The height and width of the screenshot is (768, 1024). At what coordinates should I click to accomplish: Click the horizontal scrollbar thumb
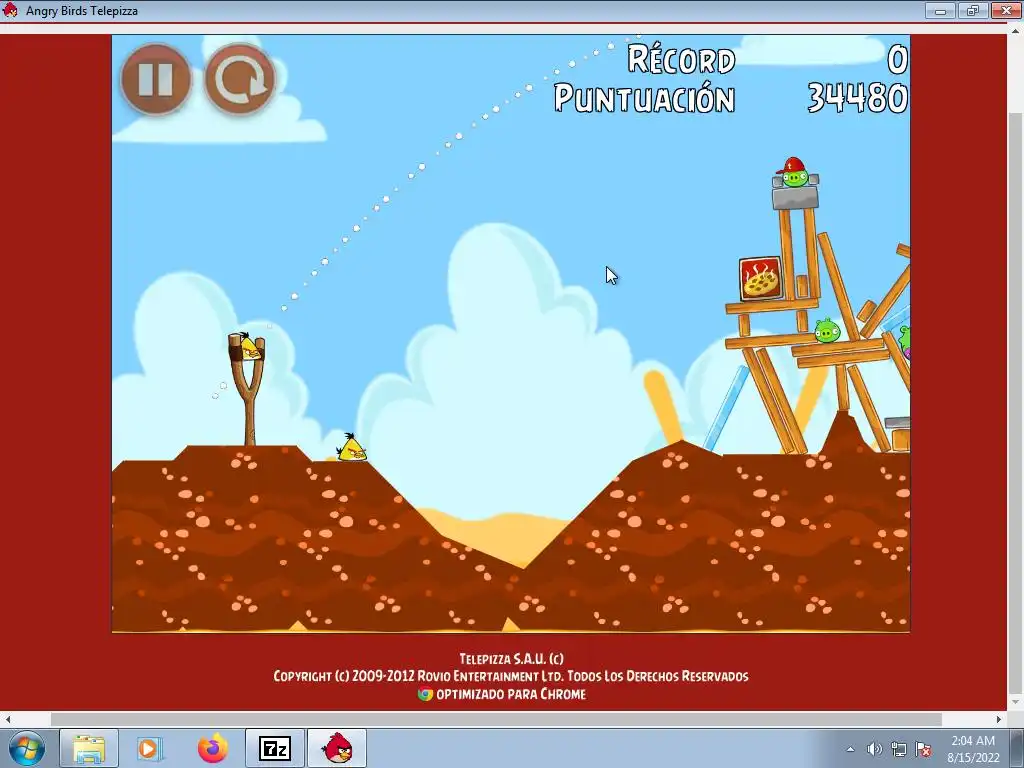[x=496, y=719]
